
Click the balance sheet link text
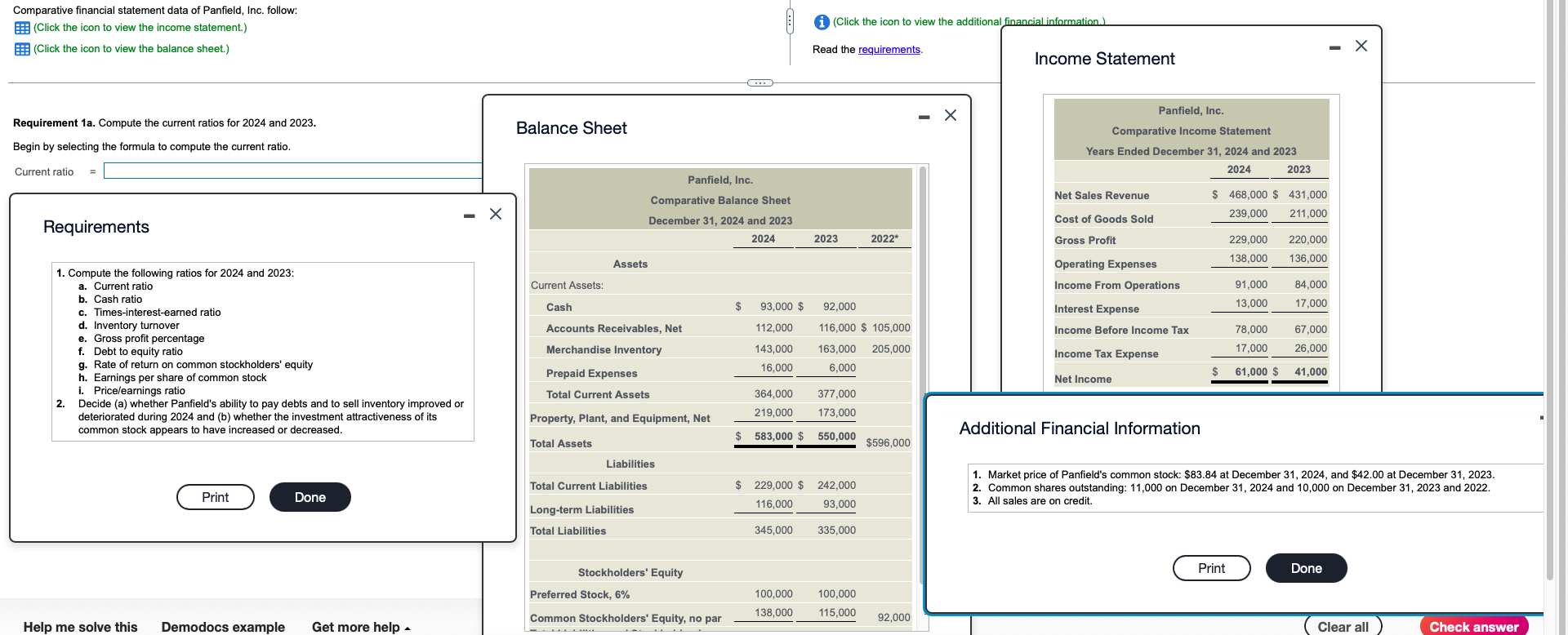click(131, 49)
